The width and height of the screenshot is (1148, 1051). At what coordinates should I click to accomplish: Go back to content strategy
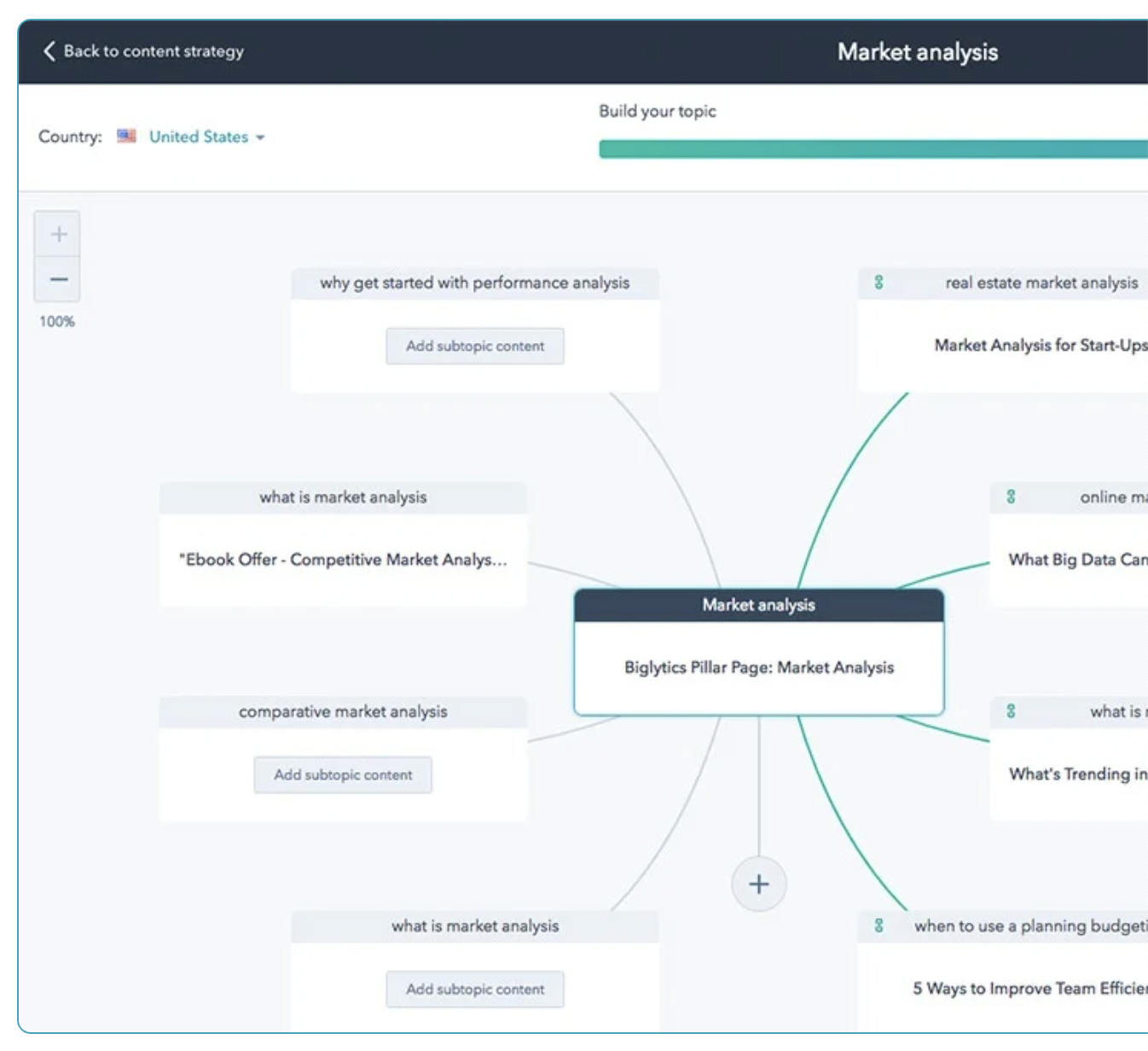click(144, 51)
